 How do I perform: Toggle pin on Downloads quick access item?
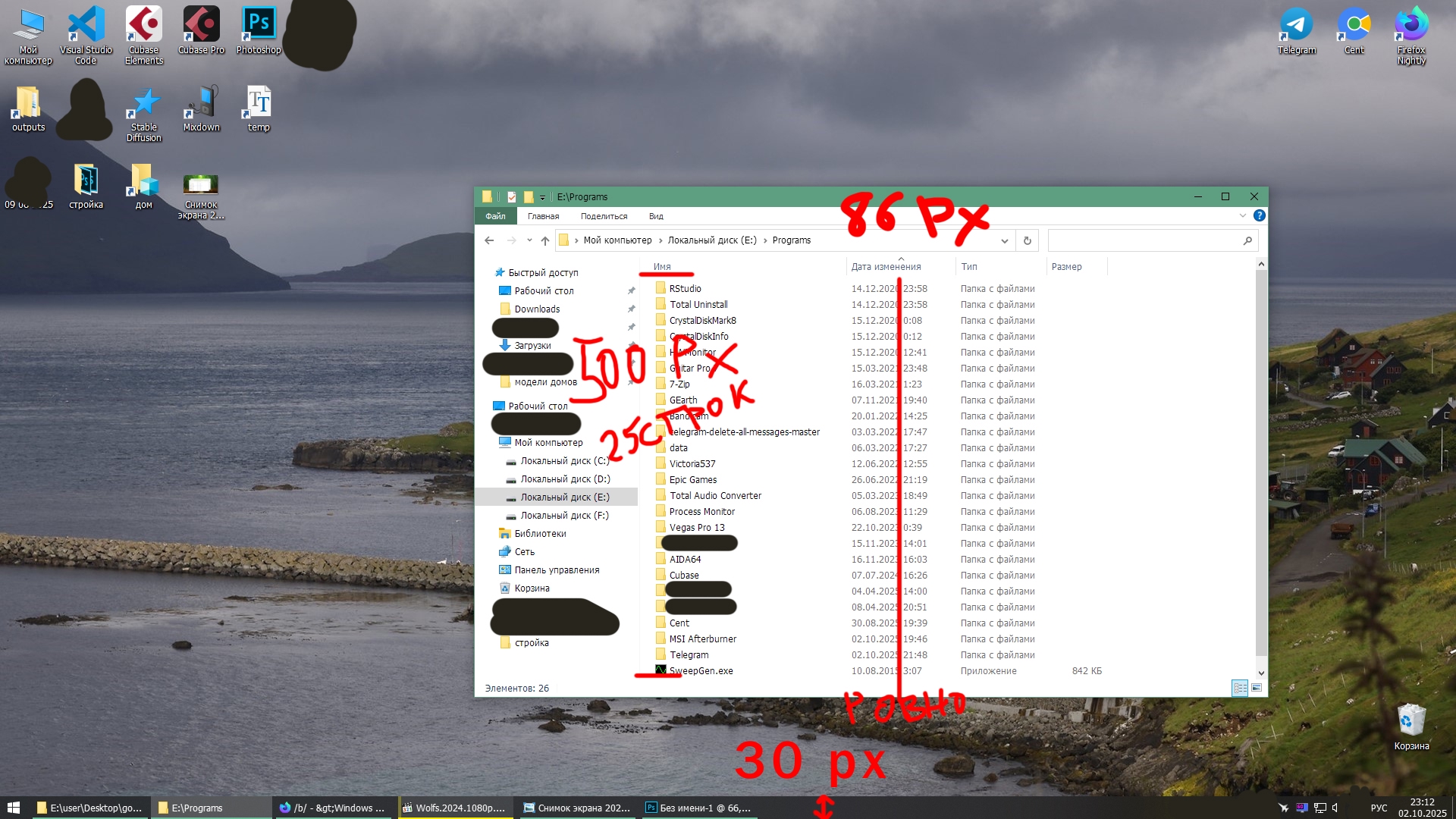click(631, 309)
